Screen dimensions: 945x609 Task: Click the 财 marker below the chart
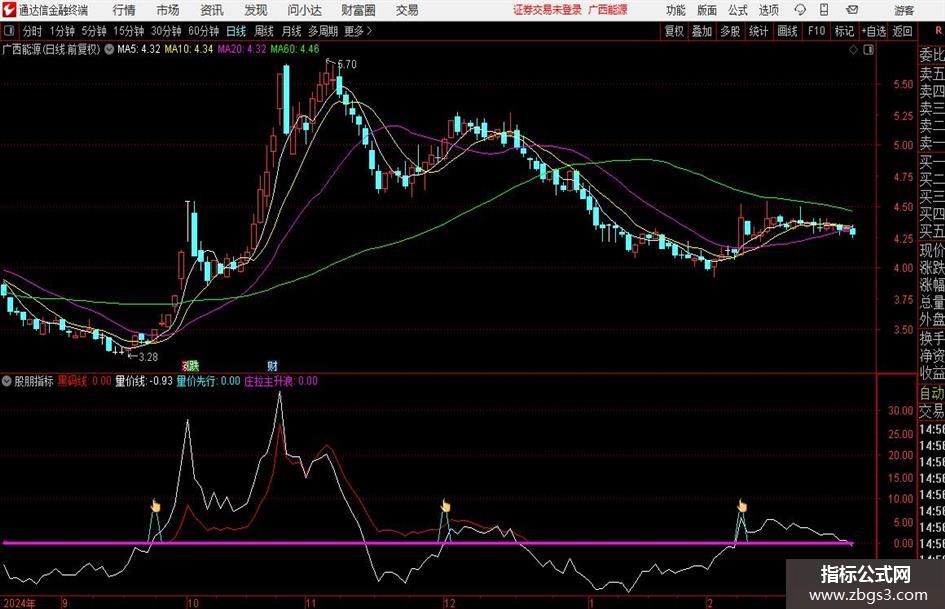point(272,365)
